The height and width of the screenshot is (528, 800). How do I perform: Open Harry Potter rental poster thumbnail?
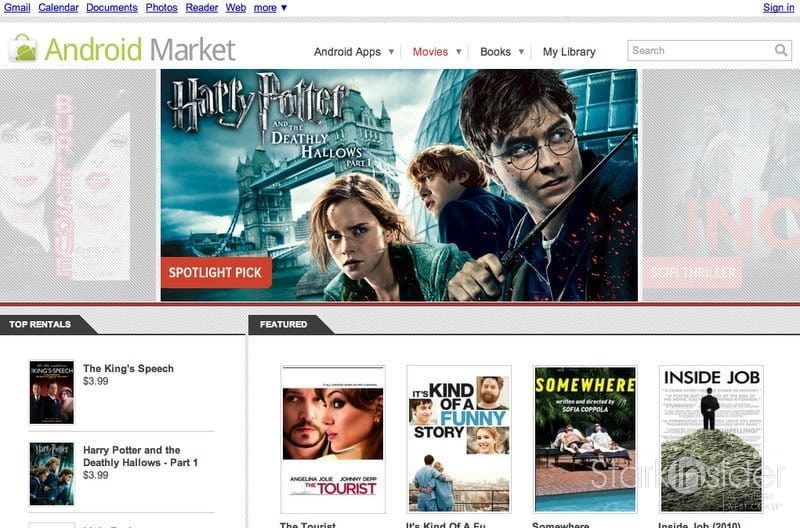51,474
